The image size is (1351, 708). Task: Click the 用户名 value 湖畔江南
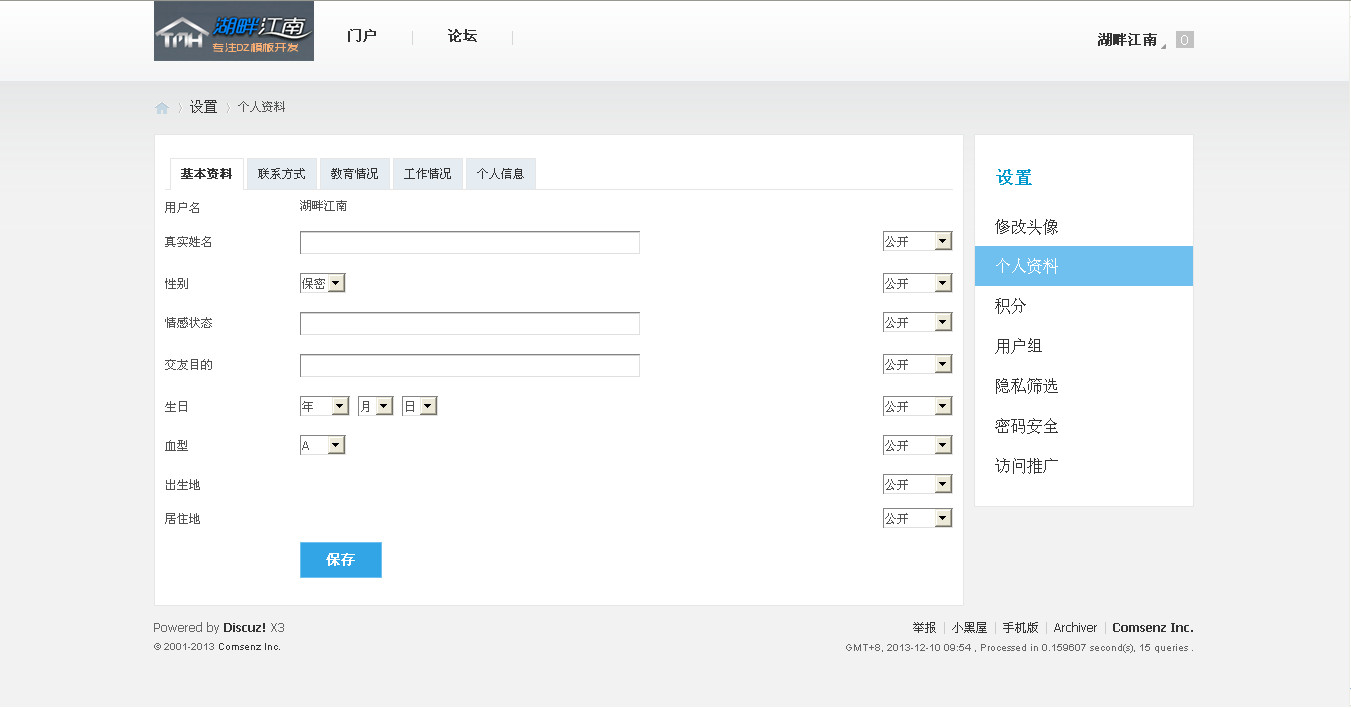[x=323, y=206]
